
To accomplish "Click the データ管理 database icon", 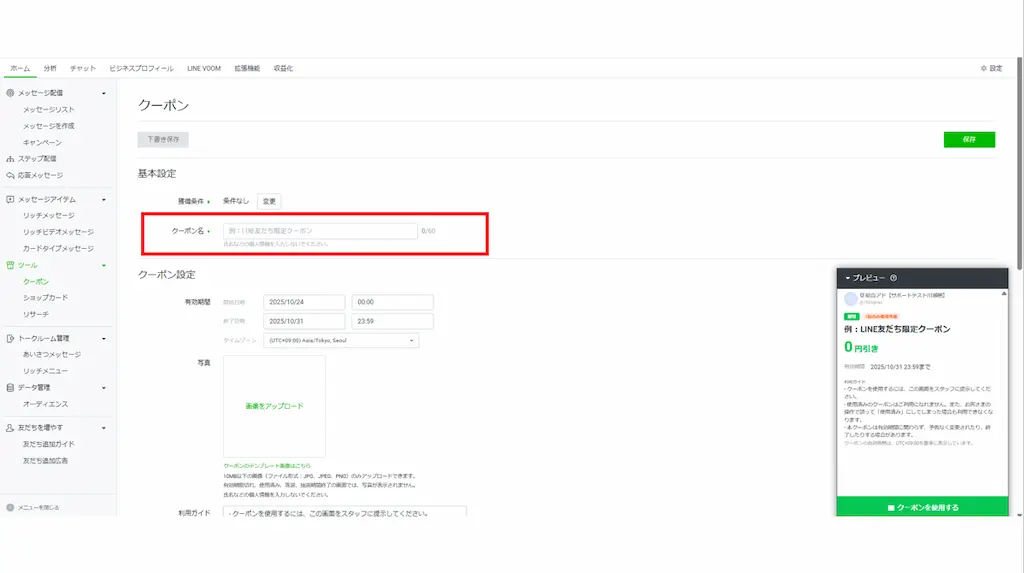I will point(10,387).
